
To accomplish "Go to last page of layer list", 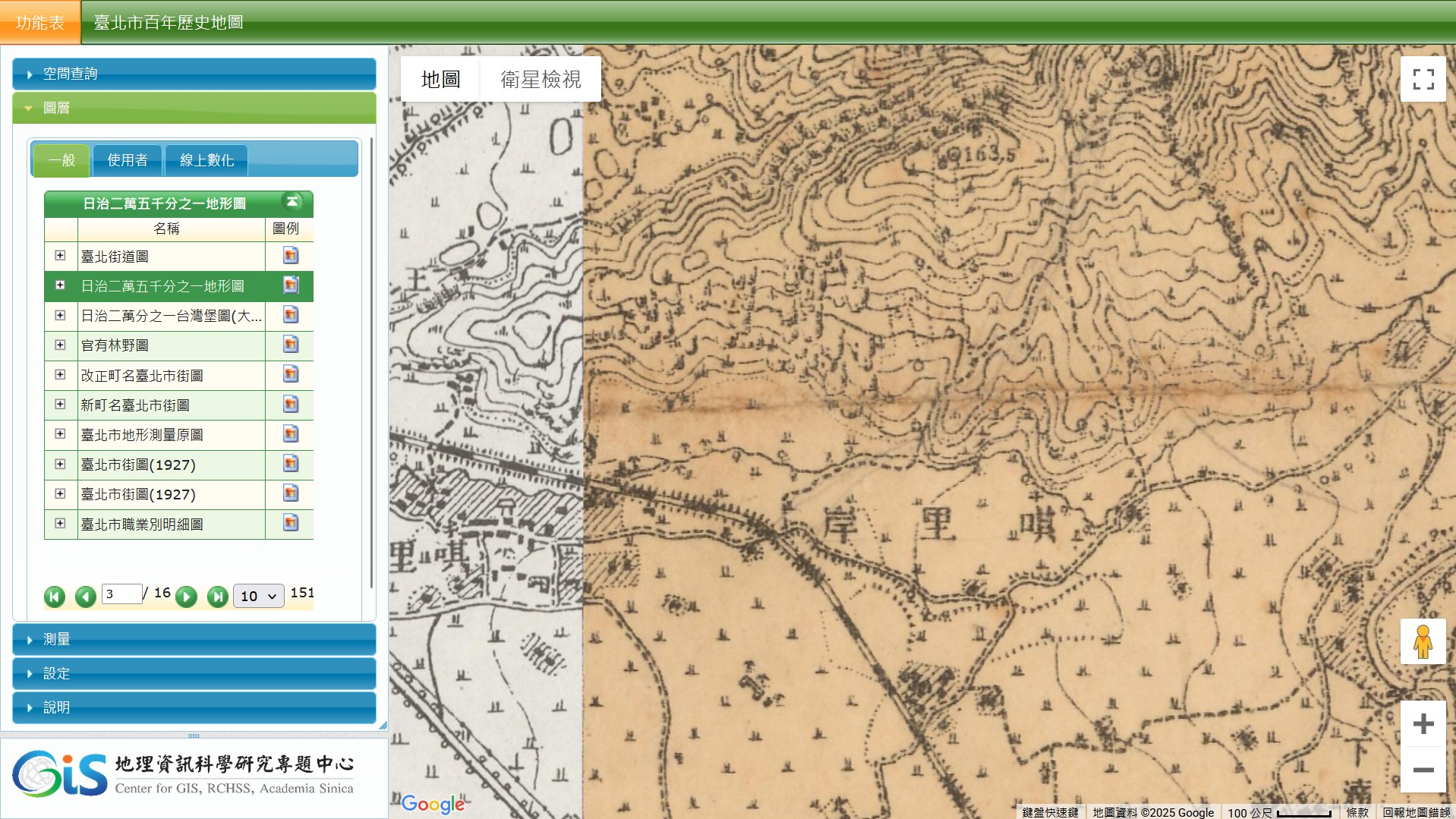I will point(217,597).
